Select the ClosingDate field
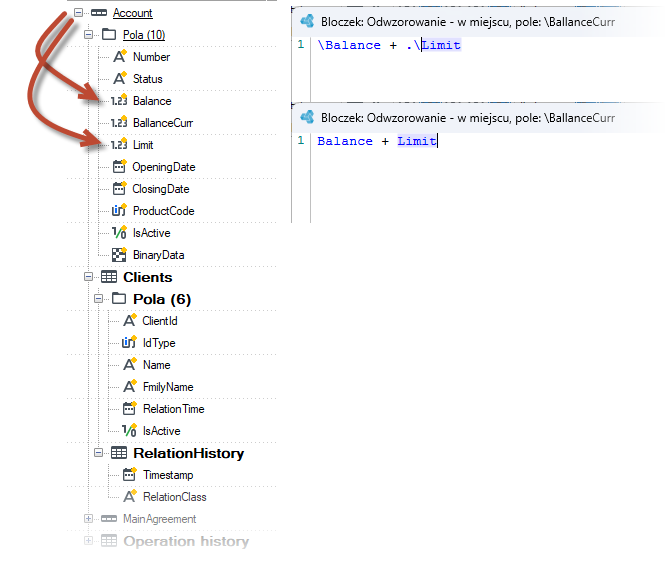The width and height of the screenshot is (666, 574). [161, 189]
